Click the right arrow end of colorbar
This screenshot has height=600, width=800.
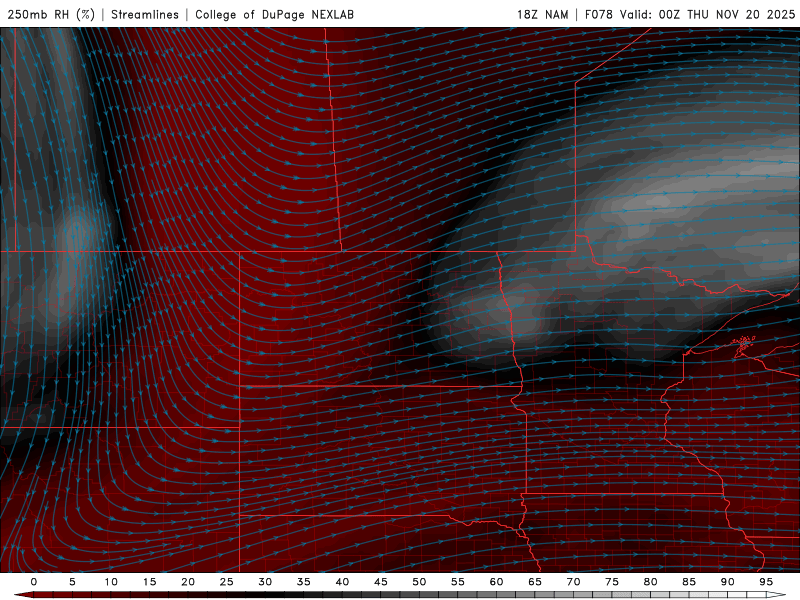point(777,595)
